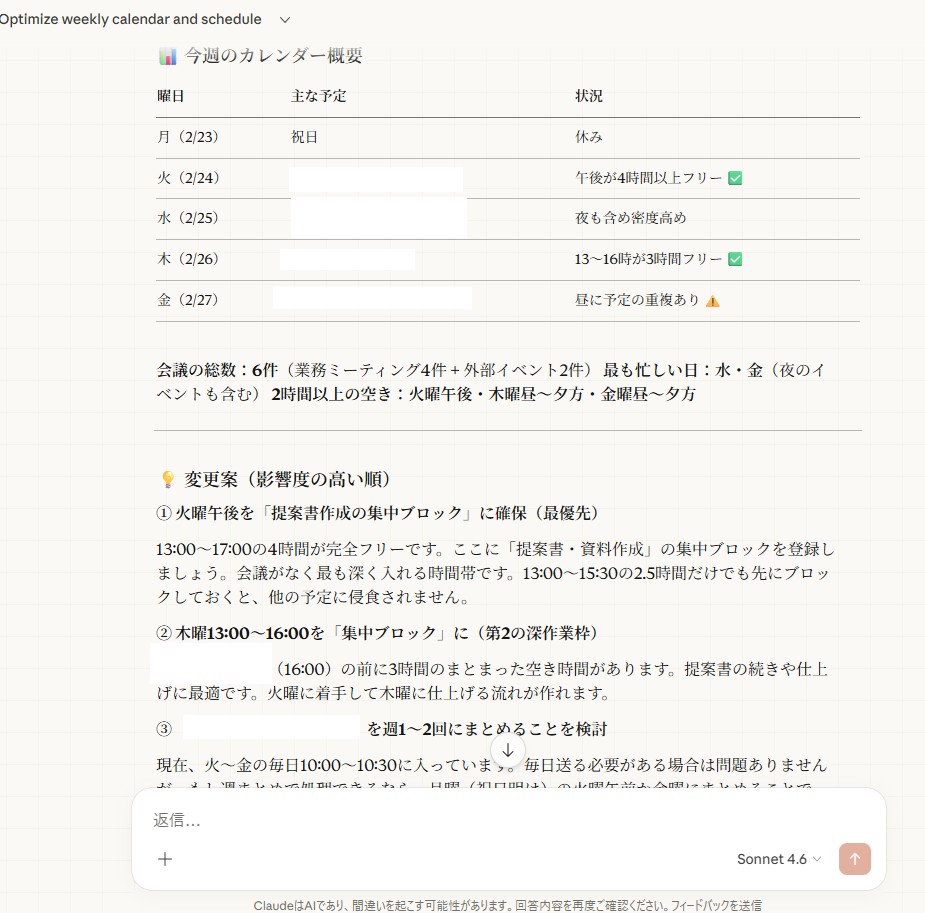Click the scroll-to-bottom arrow button
Image resolution: width=925 pixels, height=913 pixels.
tap(508, 750)
